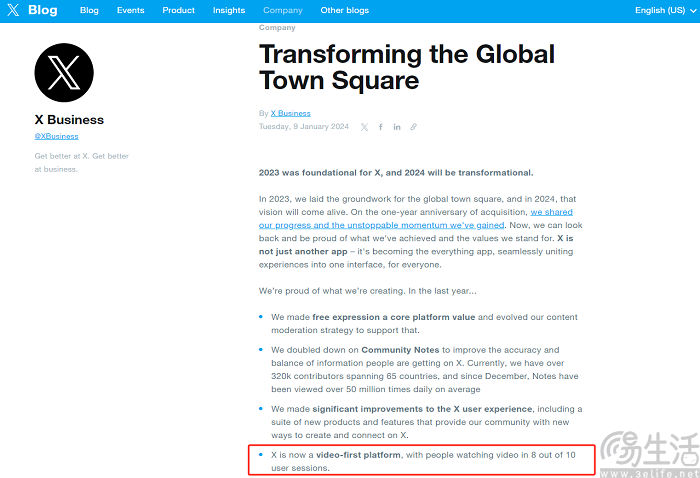The image size is (700, 478).
Task: Share article on LinkedIn icon
Action: pos(397,127)
